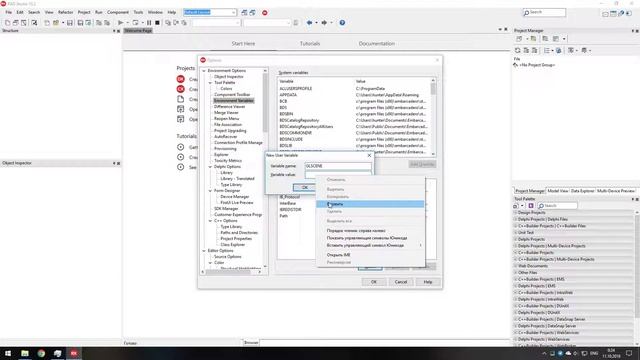Click the Run (play) toolbar button

coord(120,23)
